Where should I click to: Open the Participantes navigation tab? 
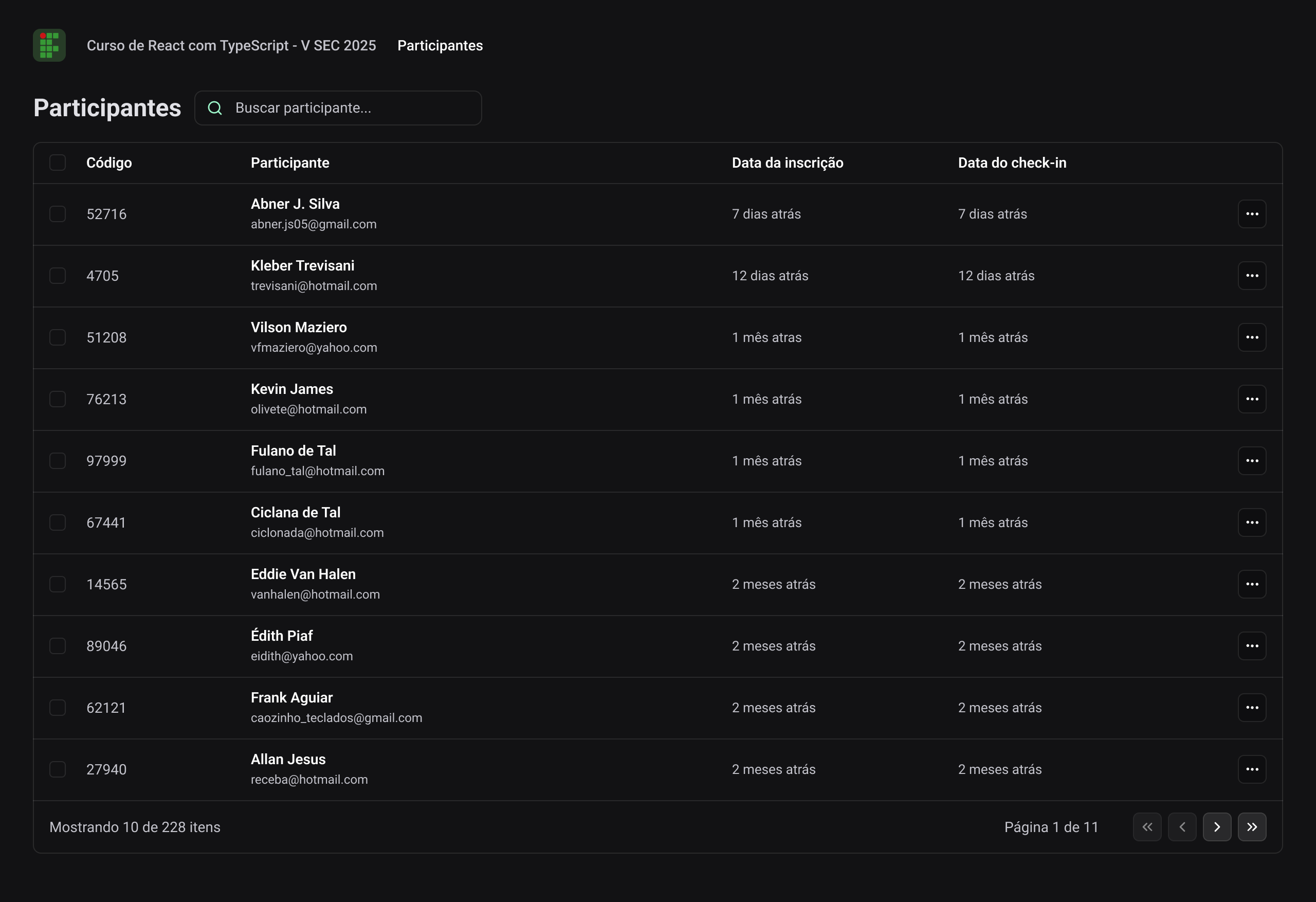pos(440,45)
